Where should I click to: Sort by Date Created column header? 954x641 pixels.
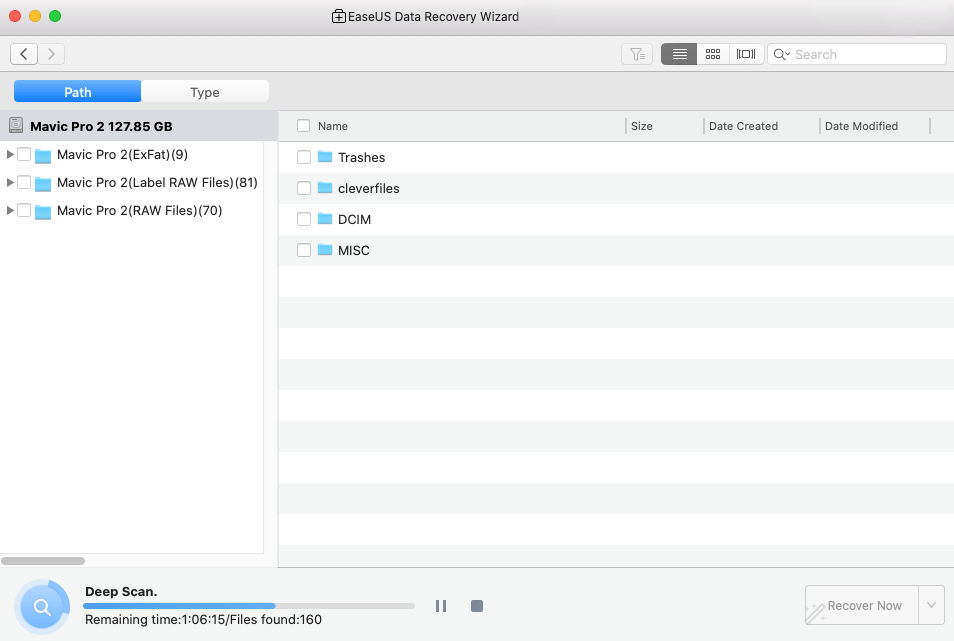tap(743, 126)
